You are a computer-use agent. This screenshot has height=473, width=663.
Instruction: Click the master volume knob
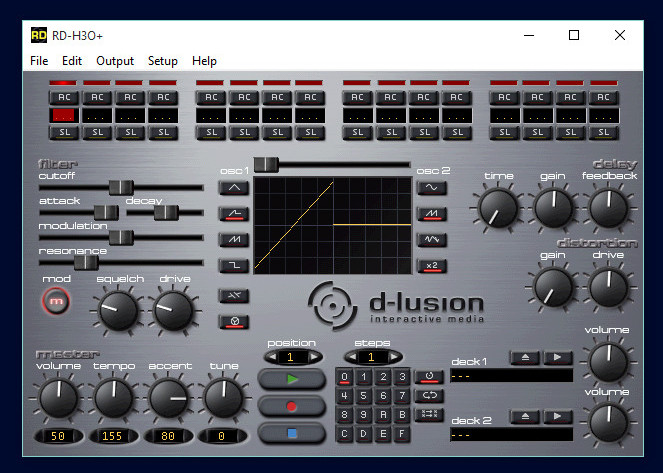point(58,398)
